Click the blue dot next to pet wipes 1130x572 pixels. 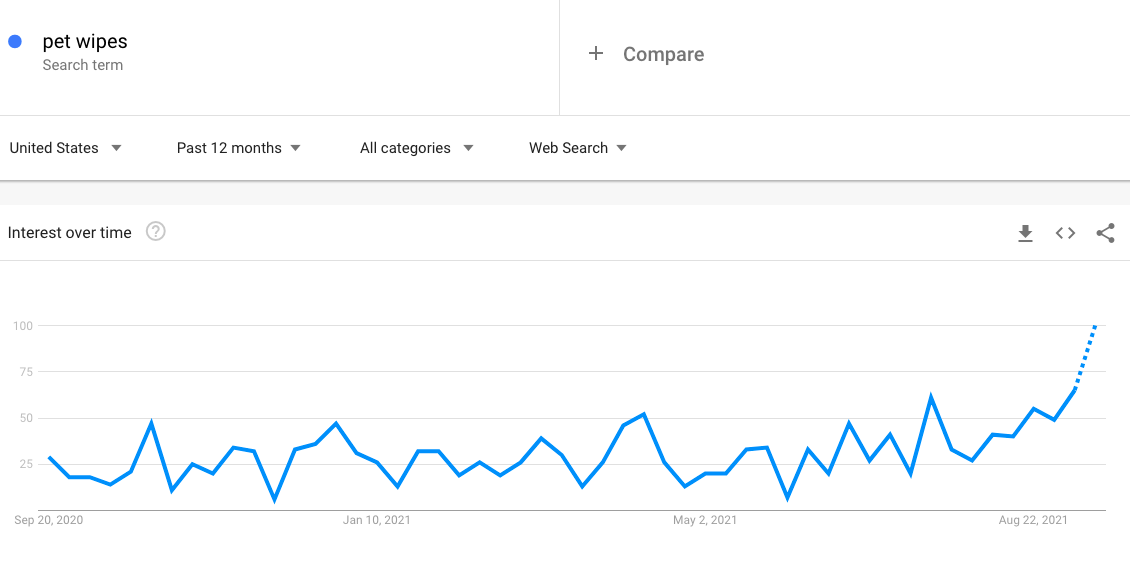[x=15, y=42]
